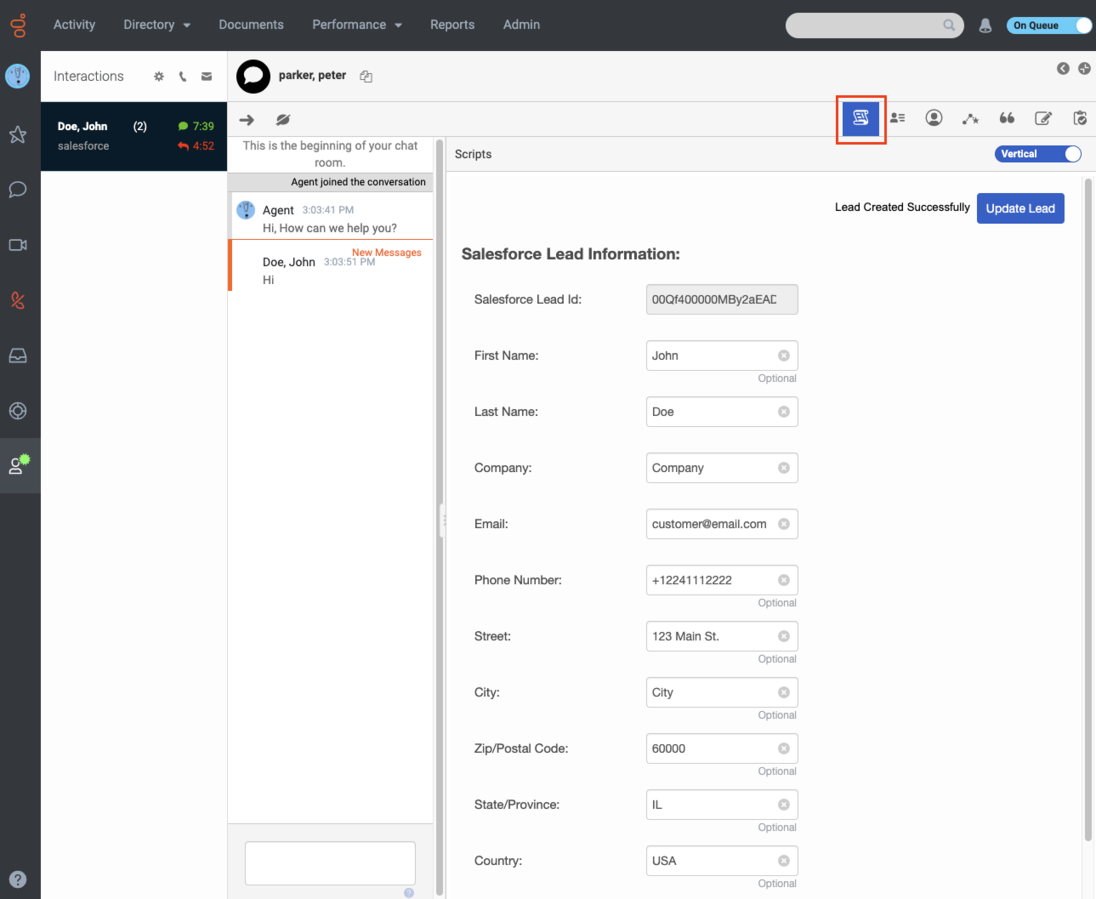
Task: Select the Doe, John interaction
Action: tap(134, 136)
